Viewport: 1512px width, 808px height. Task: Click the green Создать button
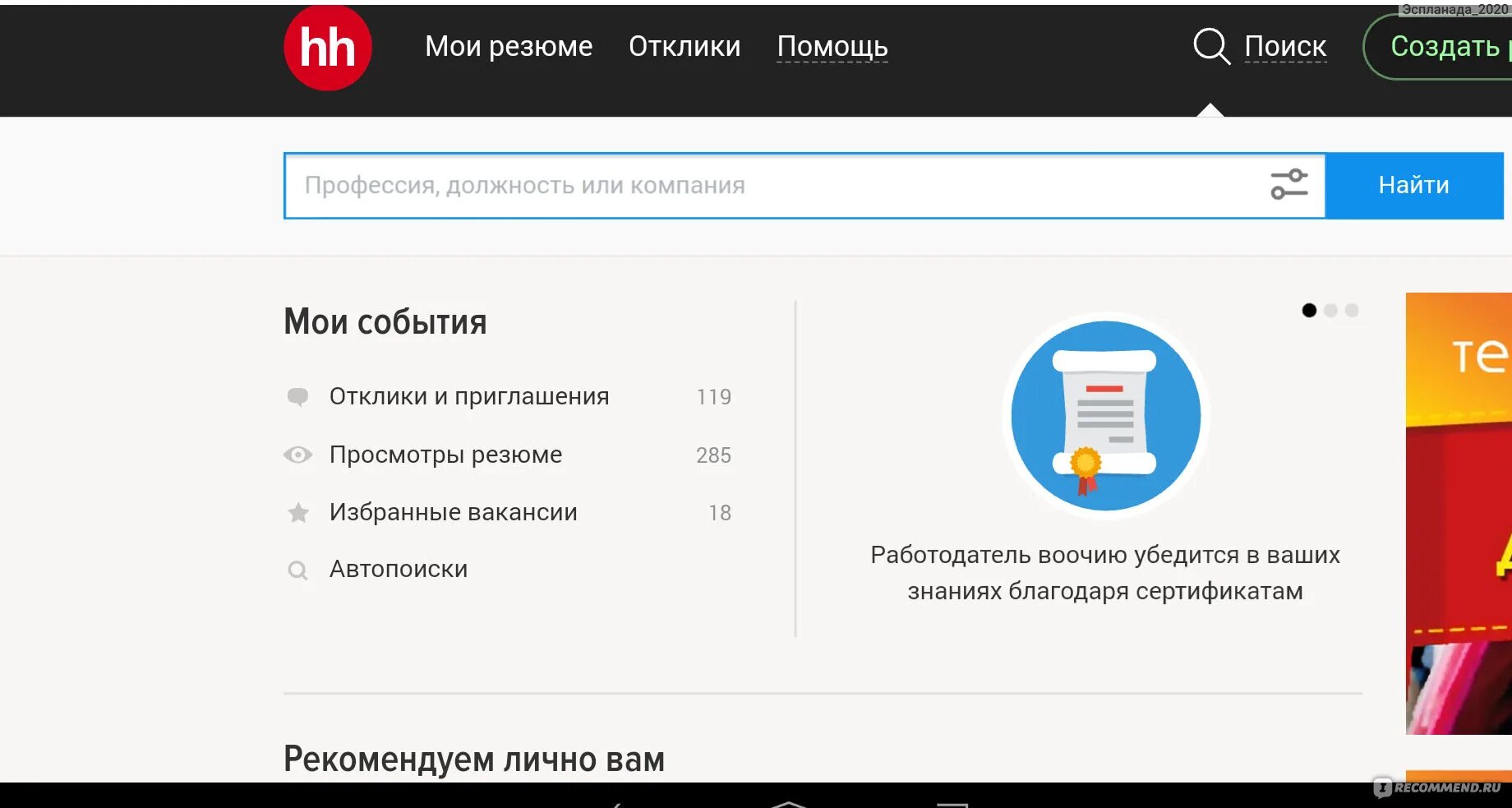[1439, 47]
